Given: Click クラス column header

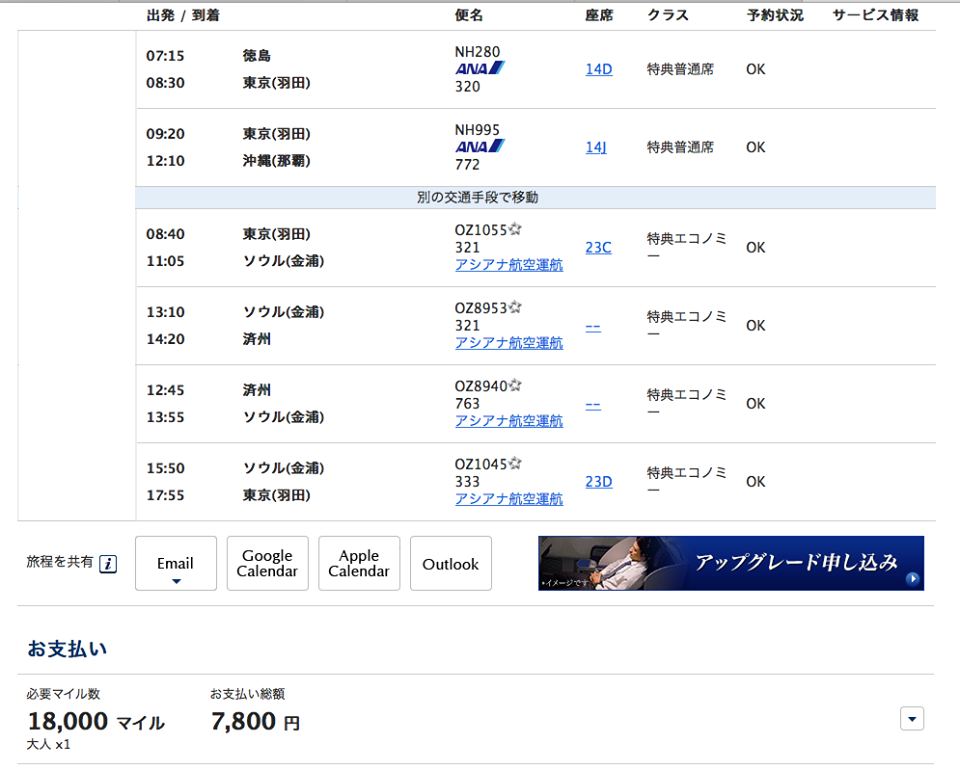Looking at the screenshot, I should click(x=668, y=15).
